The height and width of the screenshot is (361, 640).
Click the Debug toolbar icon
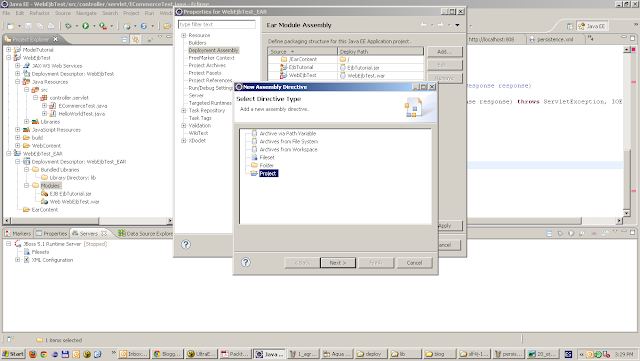pyautogui.click(x=68, y=26)
